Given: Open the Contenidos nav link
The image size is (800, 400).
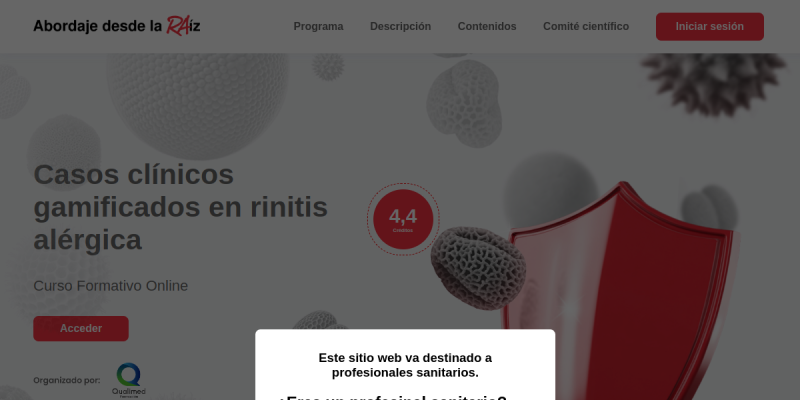Looking at the screenshot, I should (487, 27).
